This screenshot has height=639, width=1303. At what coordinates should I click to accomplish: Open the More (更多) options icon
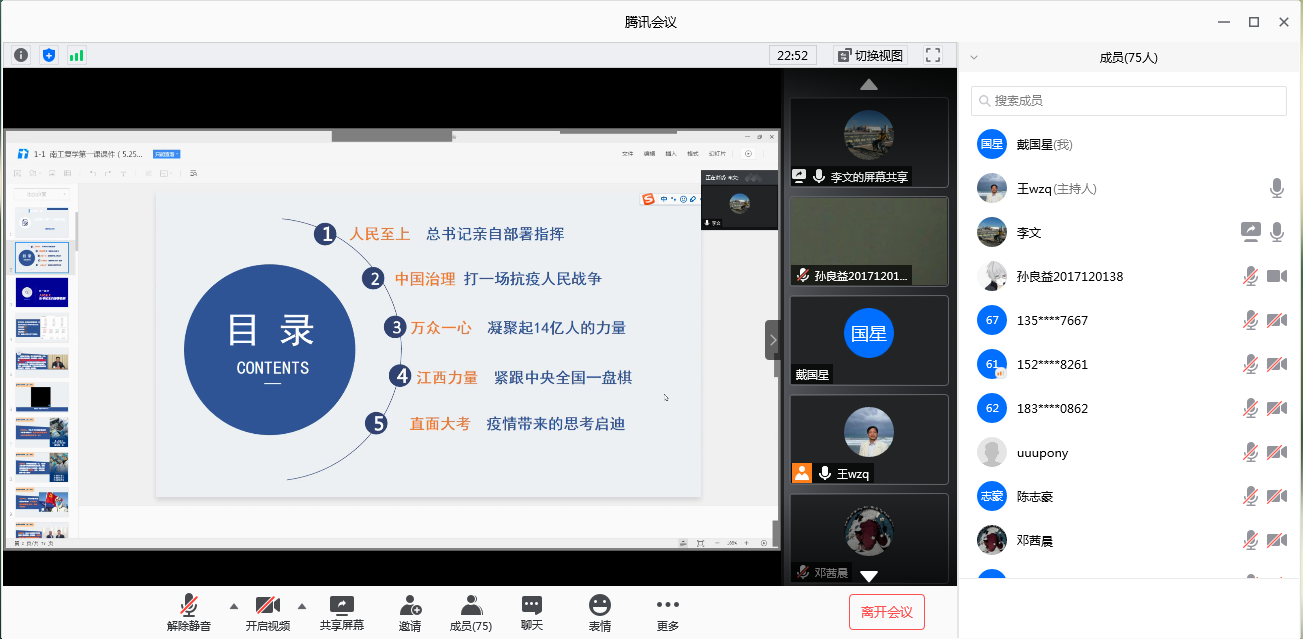667,612
